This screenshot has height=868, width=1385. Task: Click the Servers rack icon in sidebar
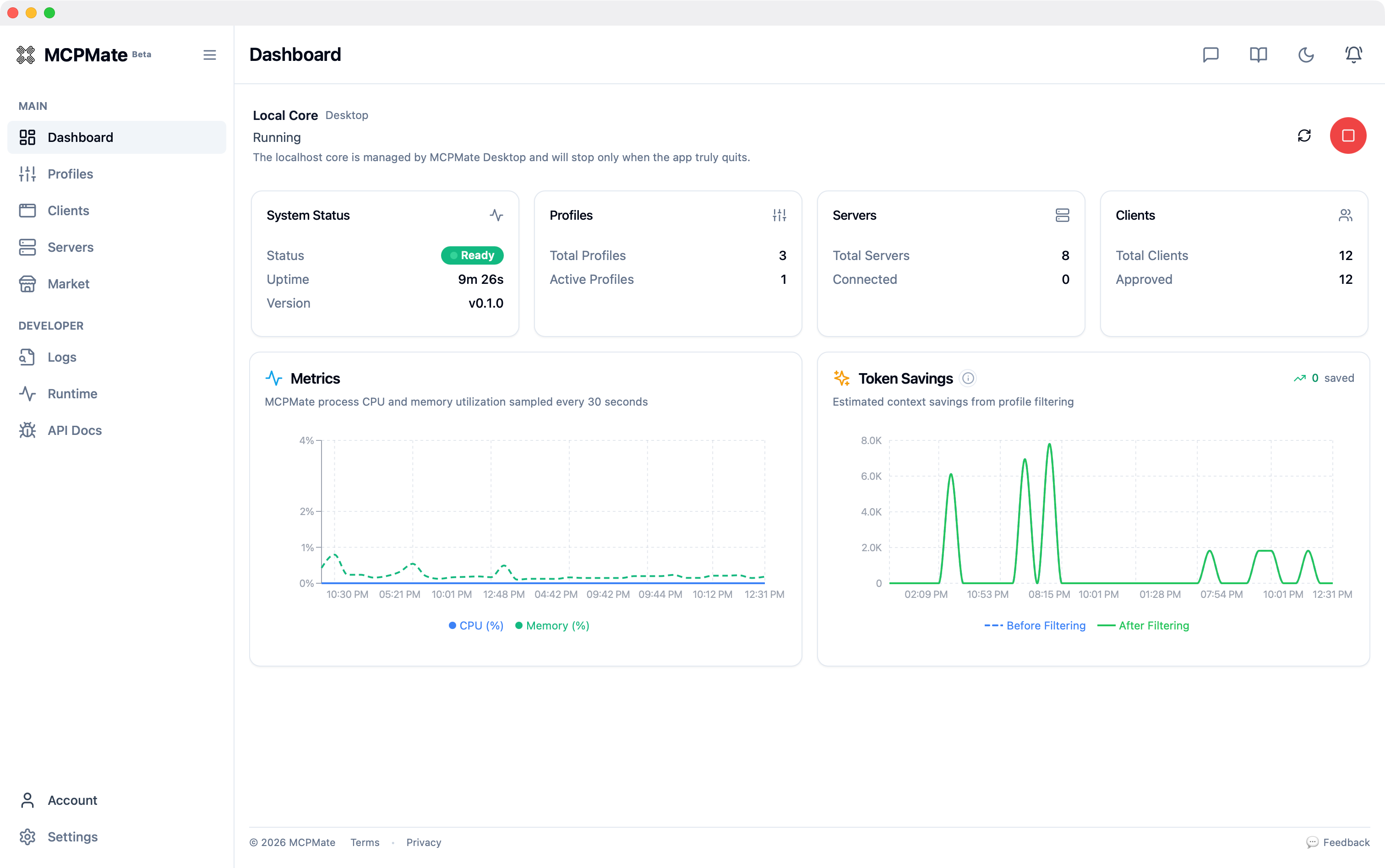27,247
